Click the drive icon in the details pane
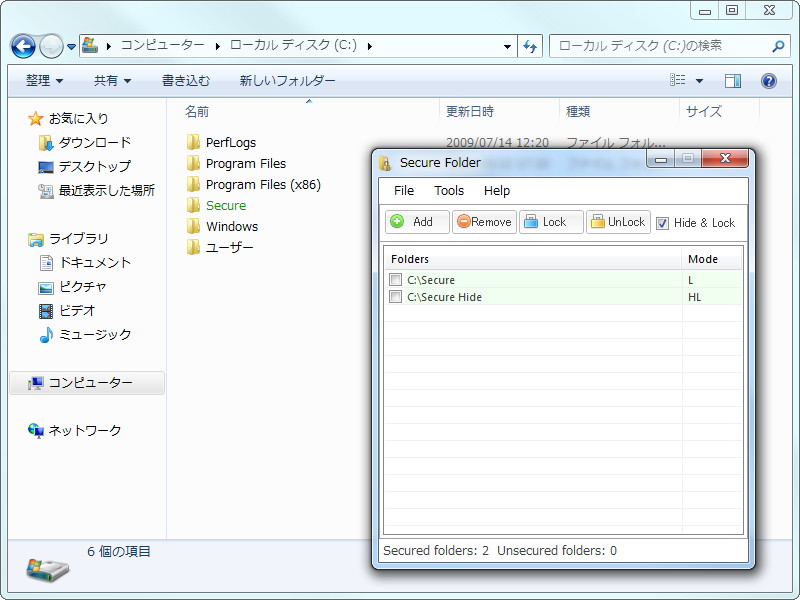This screenshot has height=600, width=800. click(x=47, y=570)
